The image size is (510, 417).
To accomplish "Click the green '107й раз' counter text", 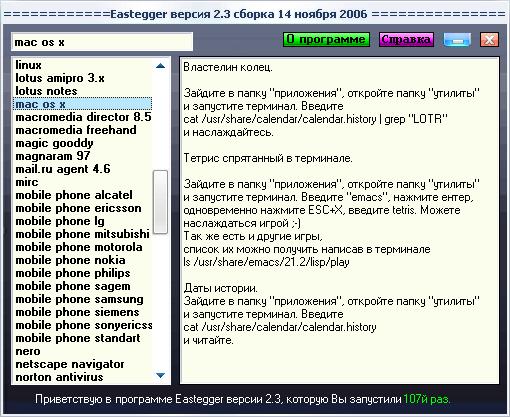I will (427, 399).
